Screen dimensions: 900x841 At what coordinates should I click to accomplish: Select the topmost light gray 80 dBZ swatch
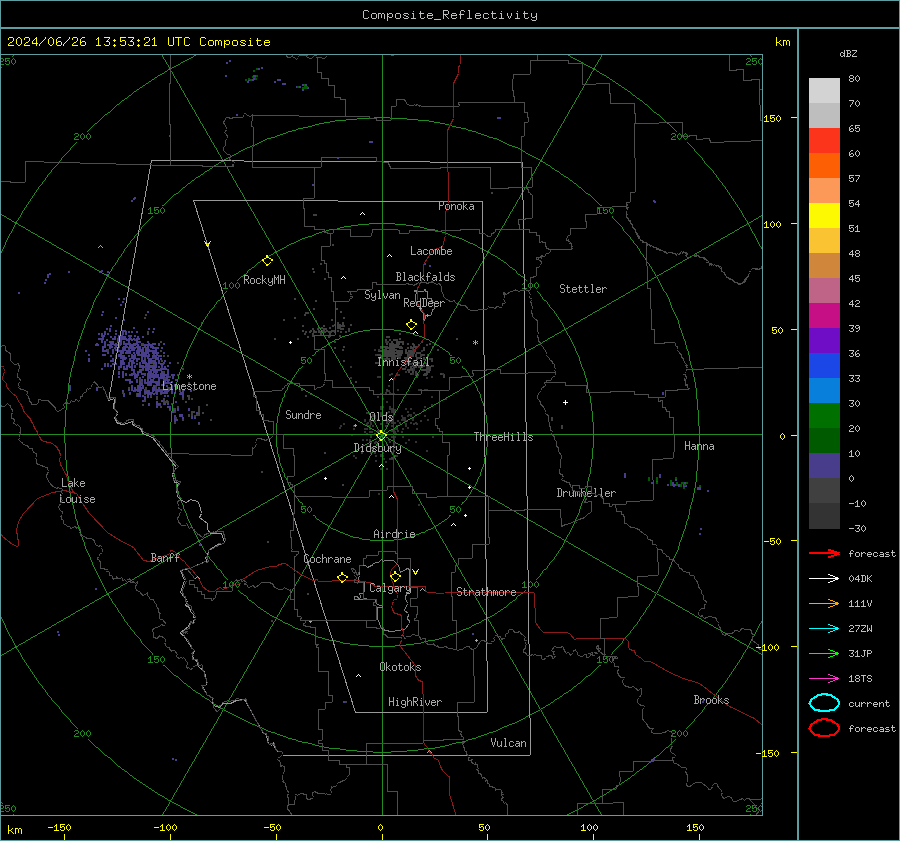pos(824,91)
